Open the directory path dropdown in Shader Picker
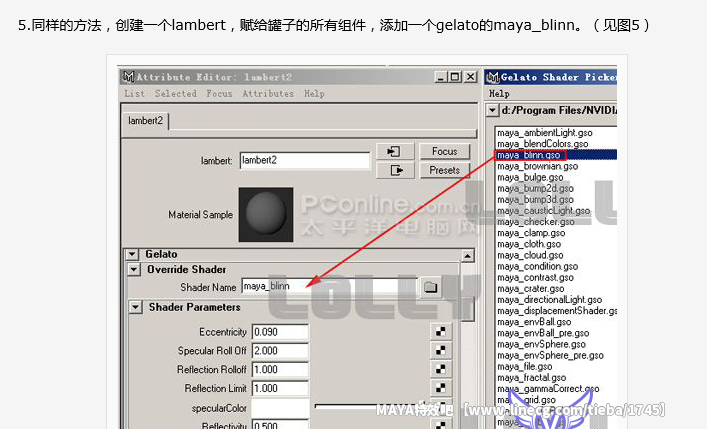 pos(492,110)
